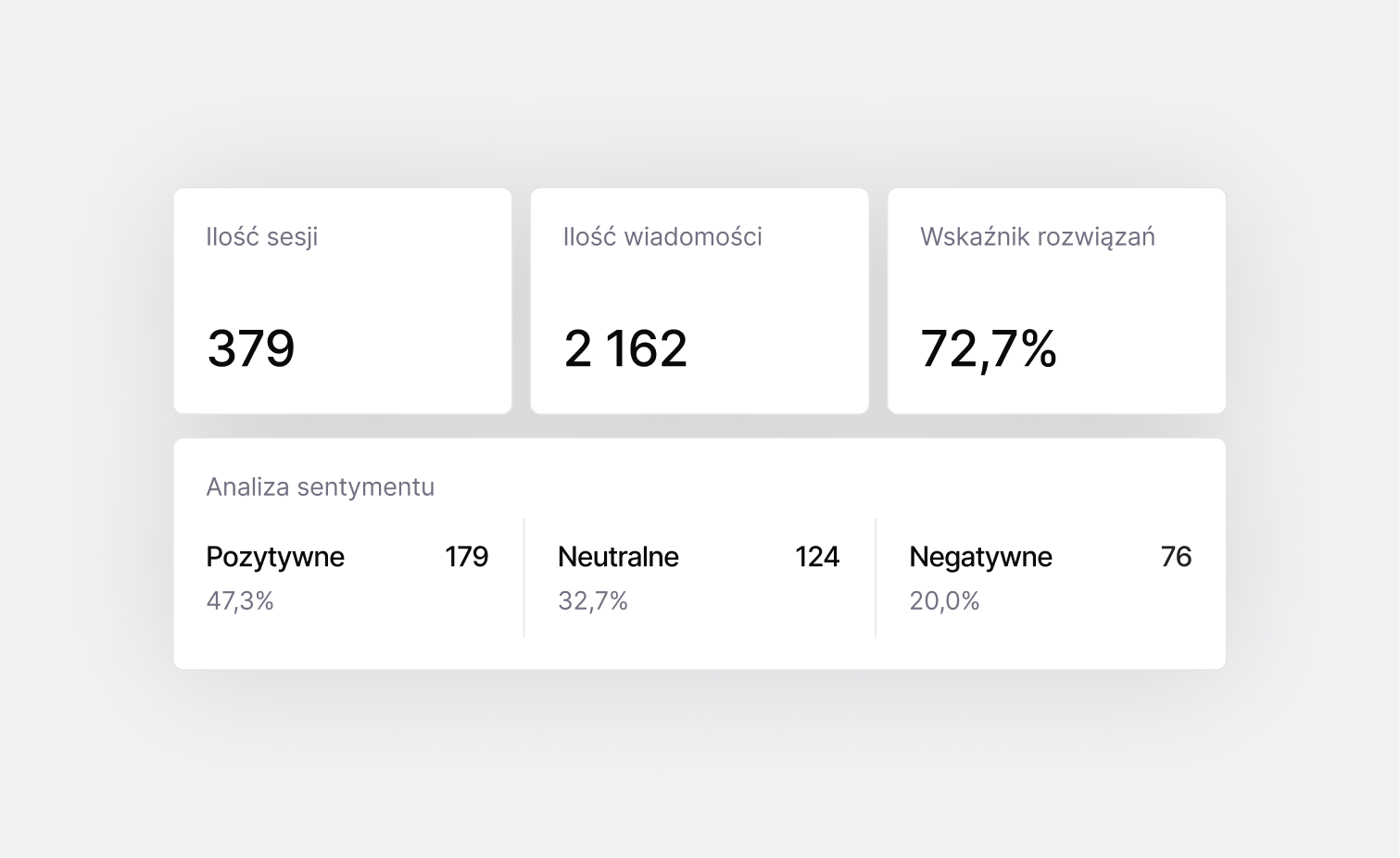Click the count 76 next to Negatywne
Screen dimensions: 1400x858
[1178, 557]
